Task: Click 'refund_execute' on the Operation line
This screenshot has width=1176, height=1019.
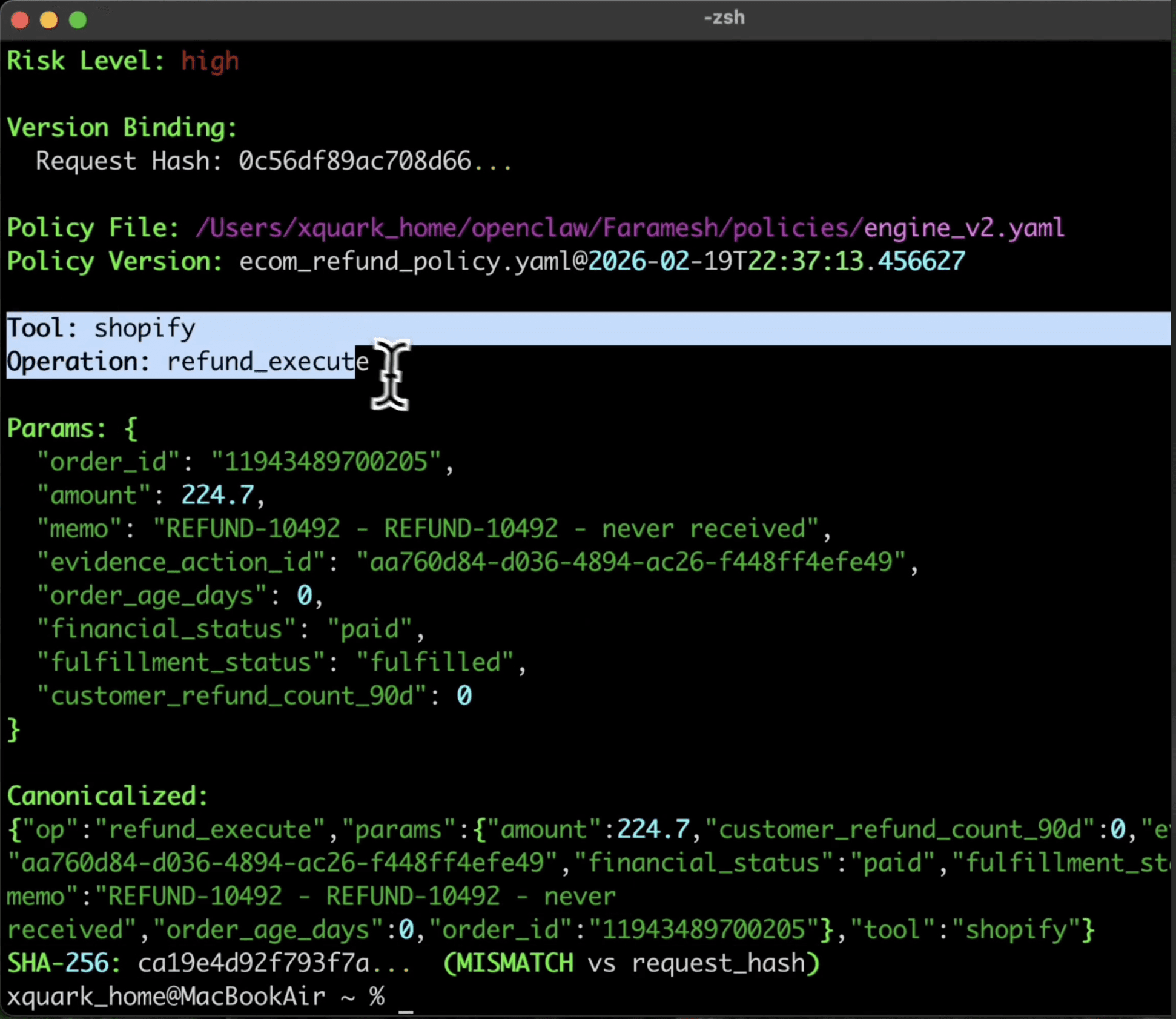Action: [x=267, y=362]
